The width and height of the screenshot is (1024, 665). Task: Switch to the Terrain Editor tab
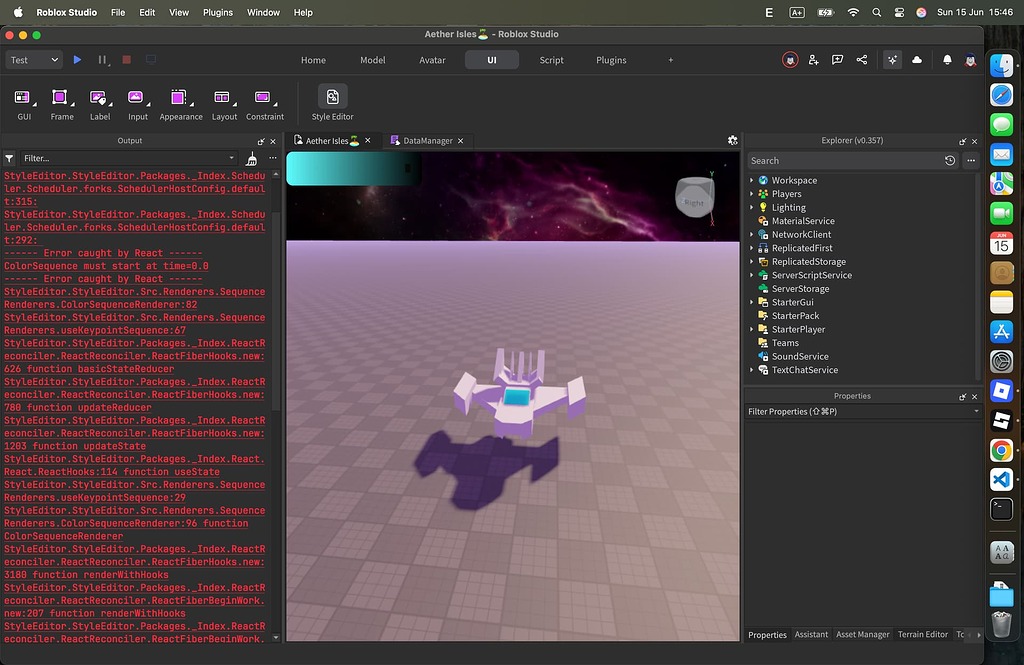[923, 634]
